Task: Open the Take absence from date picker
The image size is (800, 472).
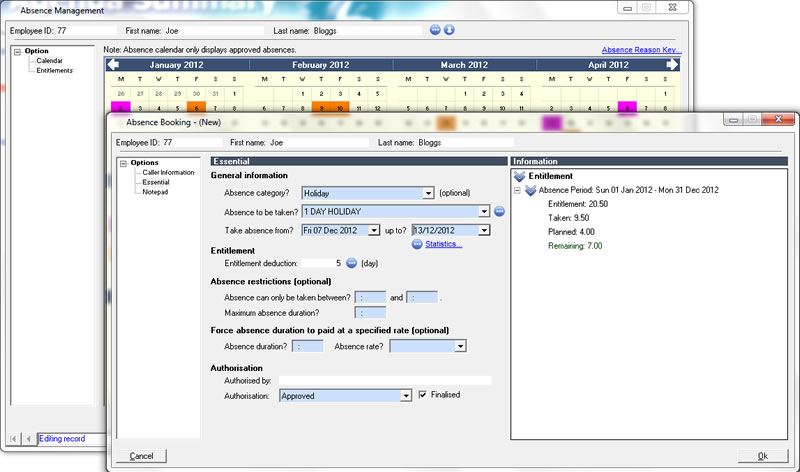Action: point(374,230)
